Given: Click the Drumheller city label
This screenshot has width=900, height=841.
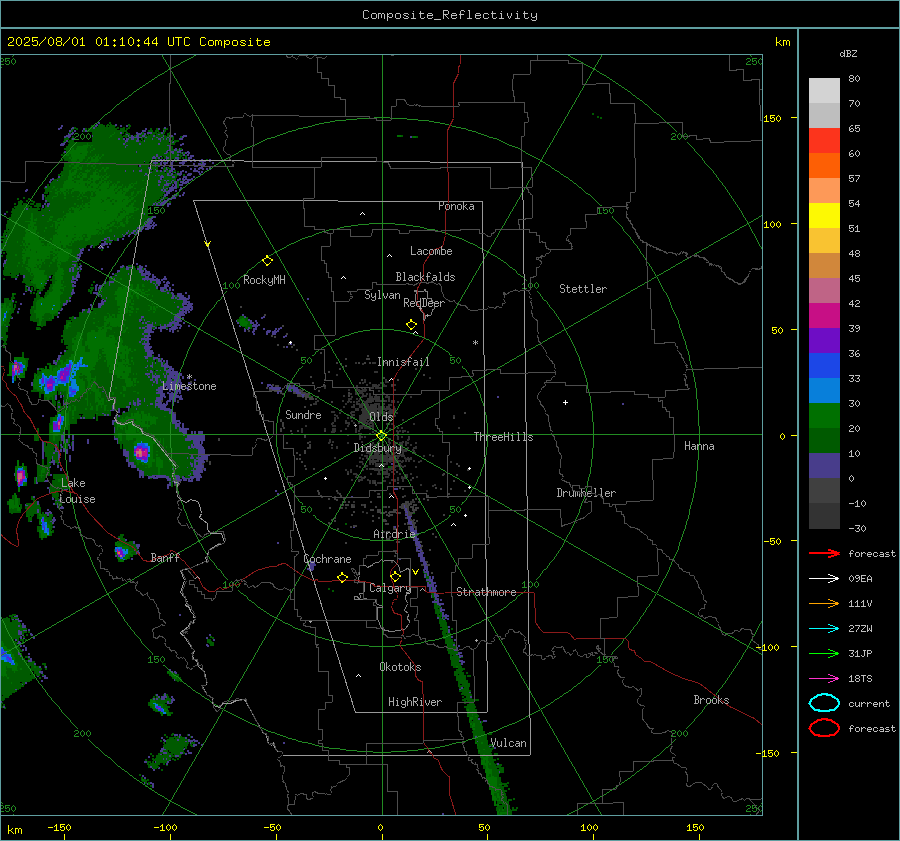Looking at the screenshot, I should click(x=586, y=493).
